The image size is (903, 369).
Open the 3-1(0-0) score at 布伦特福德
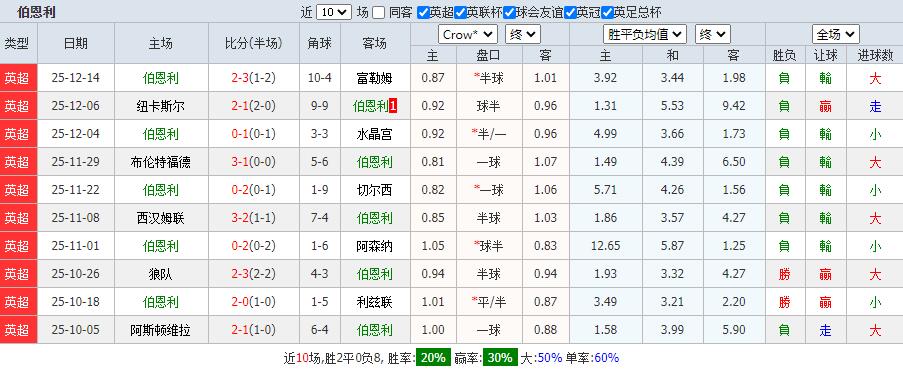[x=253, y=162]
